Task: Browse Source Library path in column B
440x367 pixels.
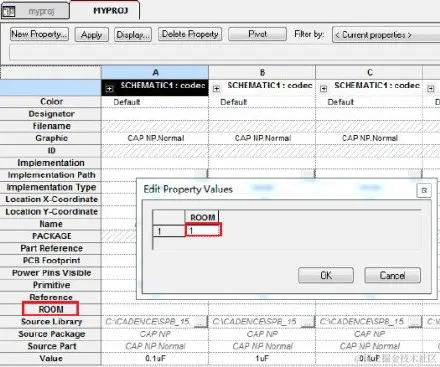Action: (x=308, y=322)
